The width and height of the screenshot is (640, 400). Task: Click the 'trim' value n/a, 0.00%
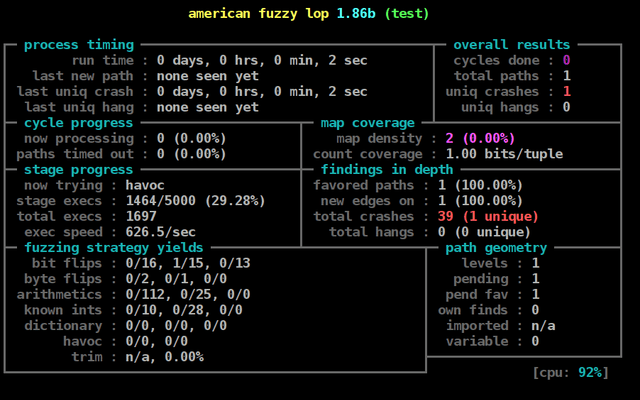[x=164, y=357]
